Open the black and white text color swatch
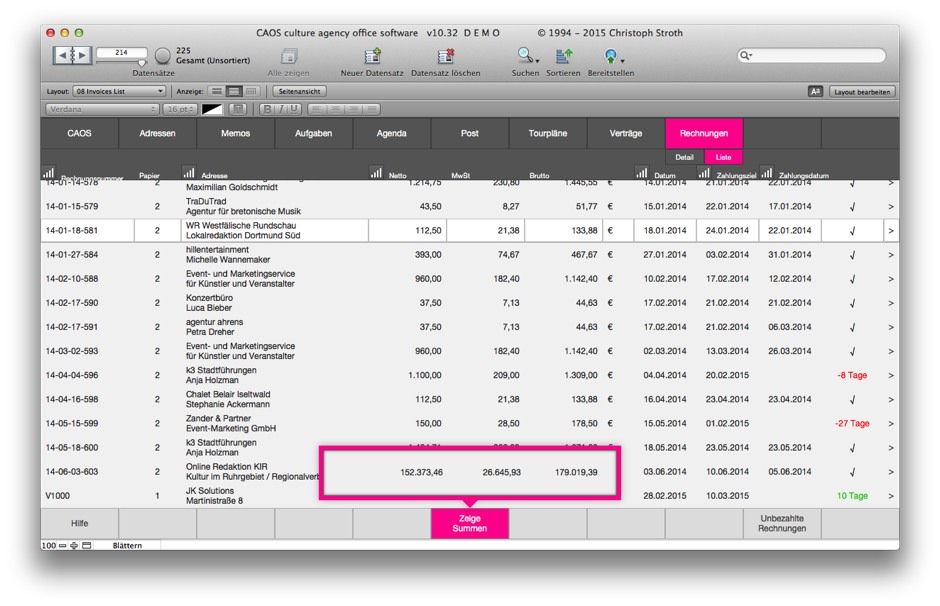The height and width of the screenshot is (606, 940). (x=212, y=109)
